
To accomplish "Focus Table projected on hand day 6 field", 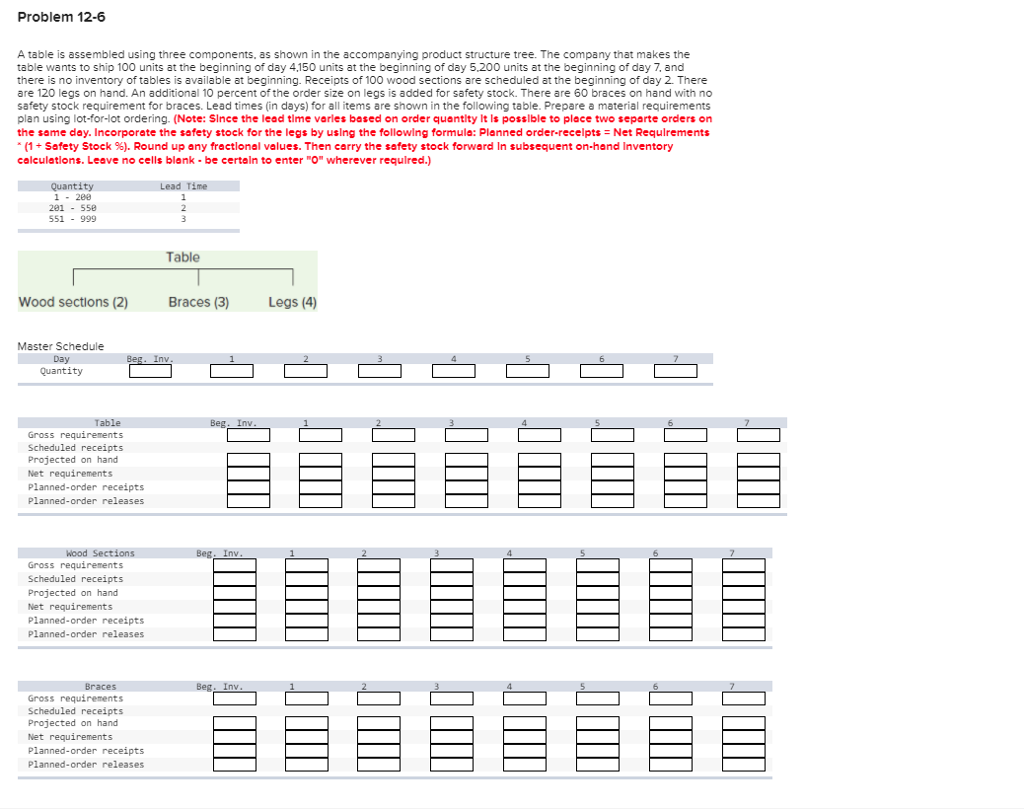I will [686, 460].
